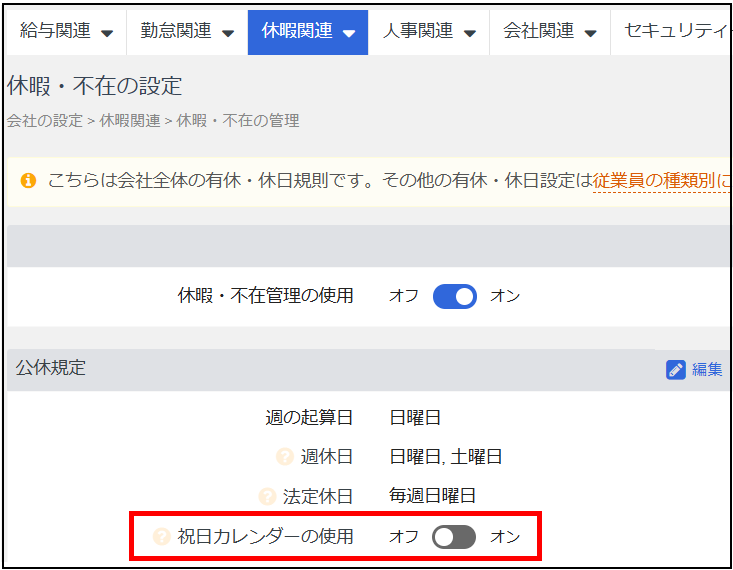
Task: Expand the 給与関連 dropdown arrow
Action: tap(107, 33)
